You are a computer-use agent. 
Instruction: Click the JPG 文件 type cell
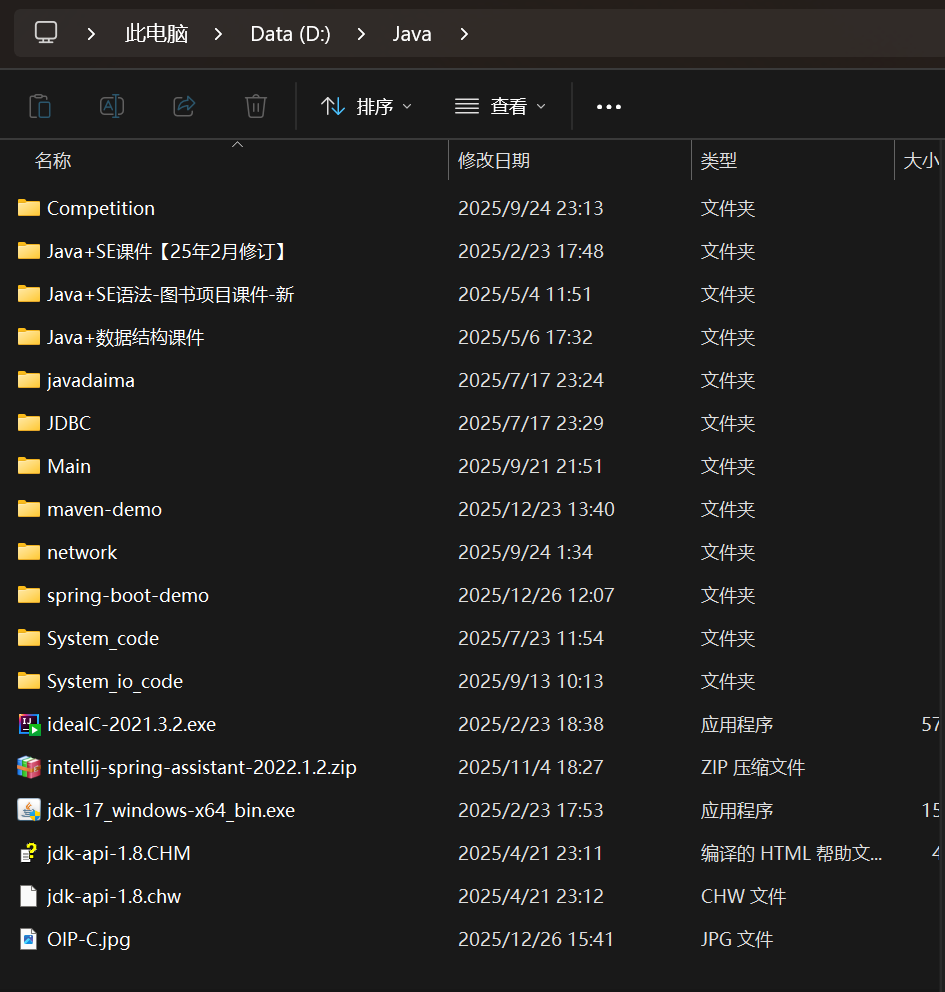[x=737, y=939]
